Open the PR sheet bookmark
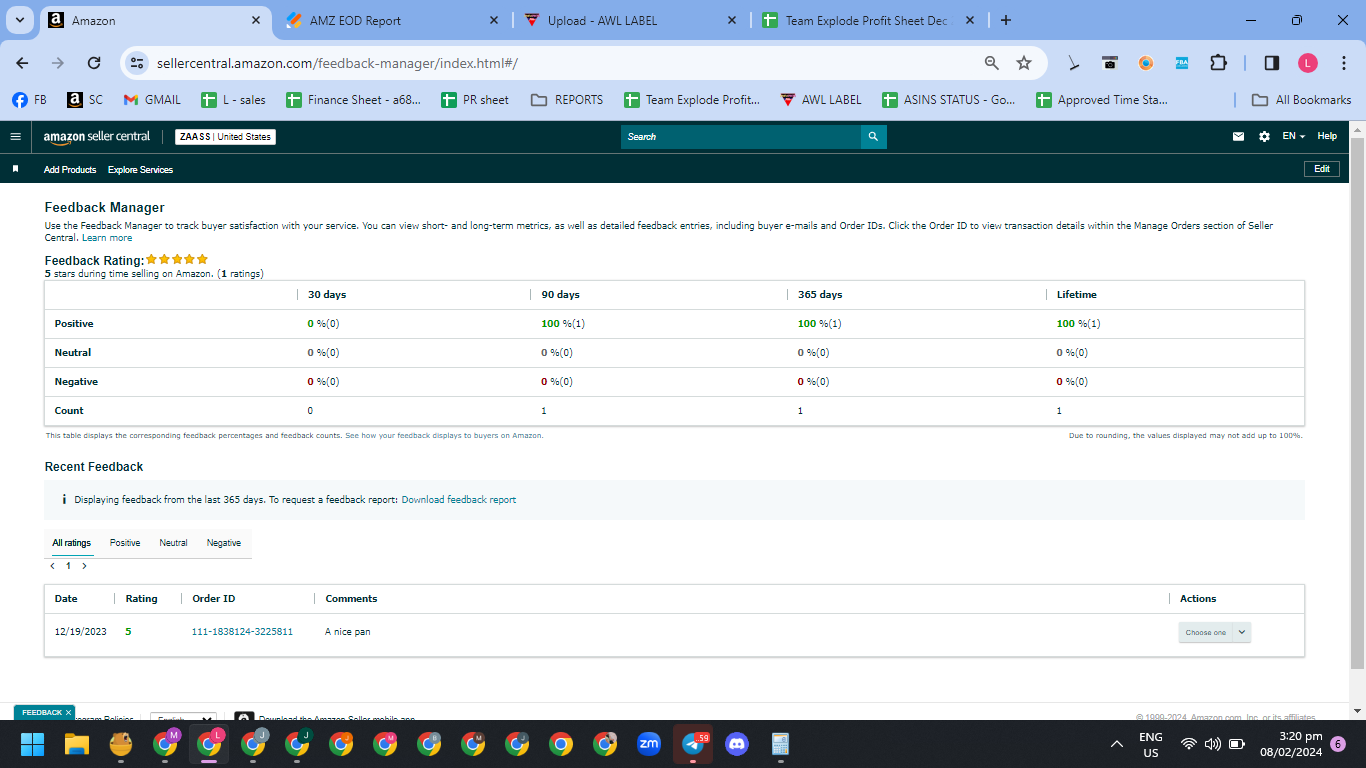Screen dimensions: 1366x768 point(475,100)
